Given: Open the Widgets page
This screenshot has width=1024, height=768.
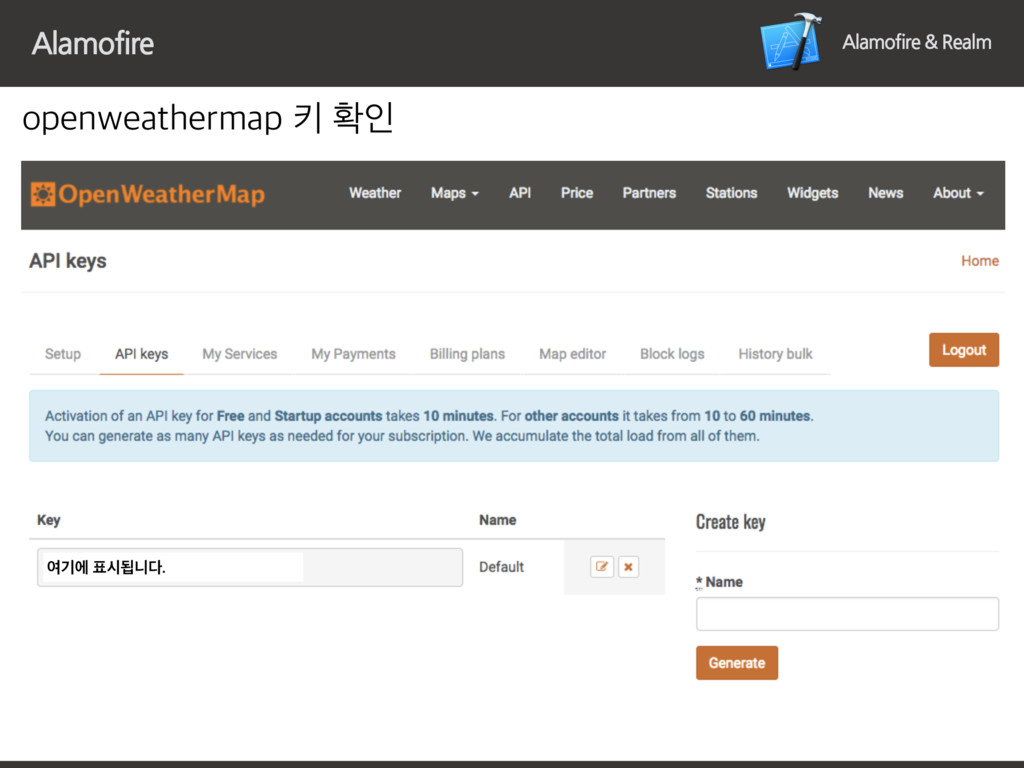Looking at the screenshot, I should point(812,193).
